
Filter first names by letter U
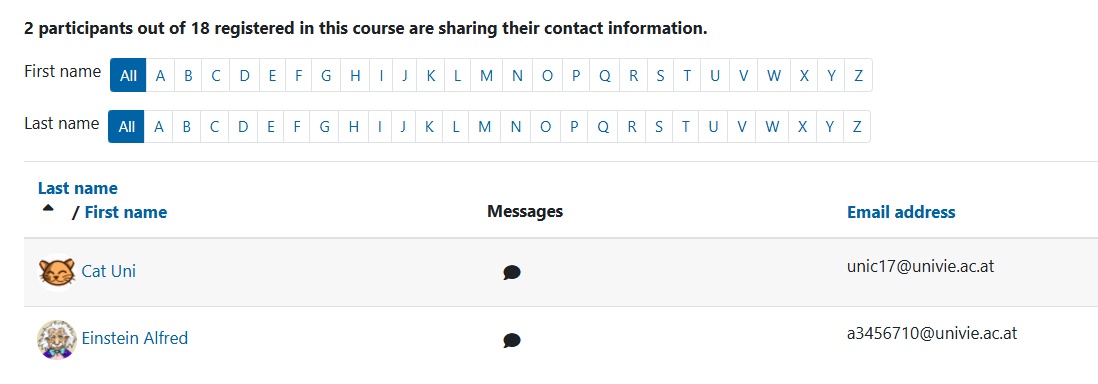[x=714, y=76]
